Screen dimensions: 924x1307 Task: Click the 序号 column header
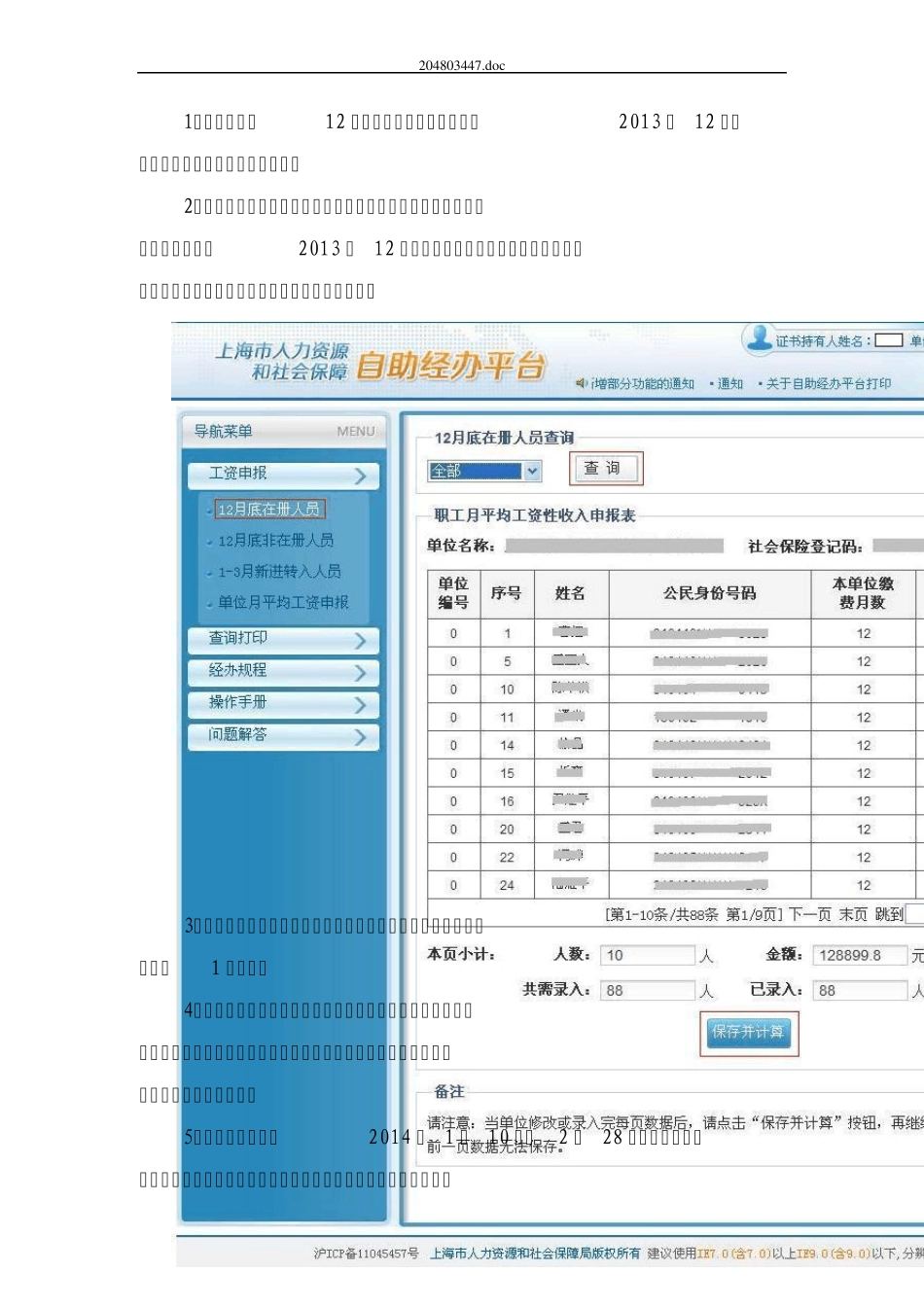[x=506, y=593]
